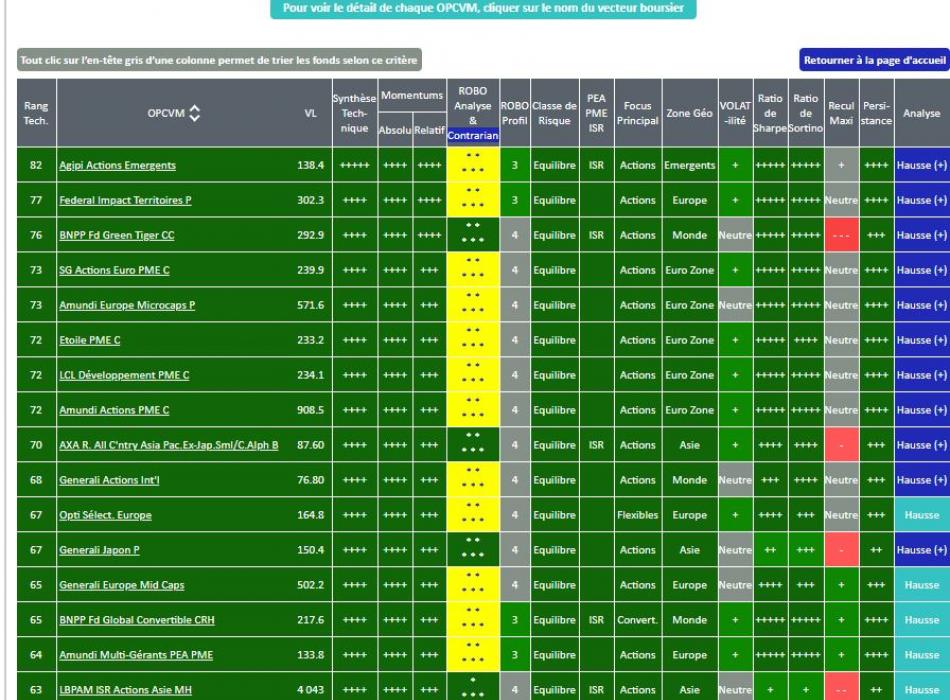Select Monde zone cell in Generali Actions Int'l row
This screenshot has height=700, width=950.
coord(689,480)
